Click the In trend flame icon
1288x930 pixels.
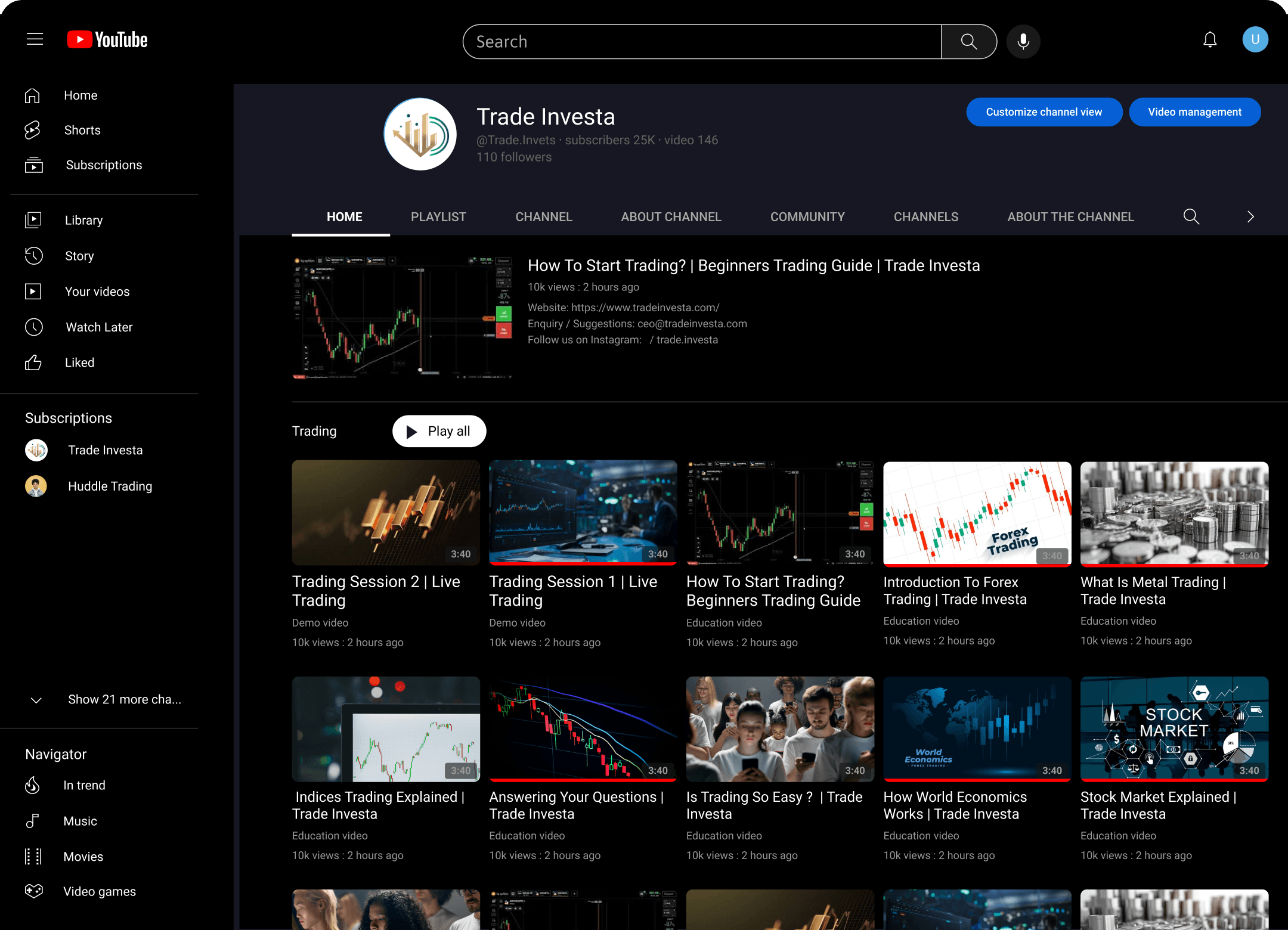pyautogui.click(x=33, y=785)
